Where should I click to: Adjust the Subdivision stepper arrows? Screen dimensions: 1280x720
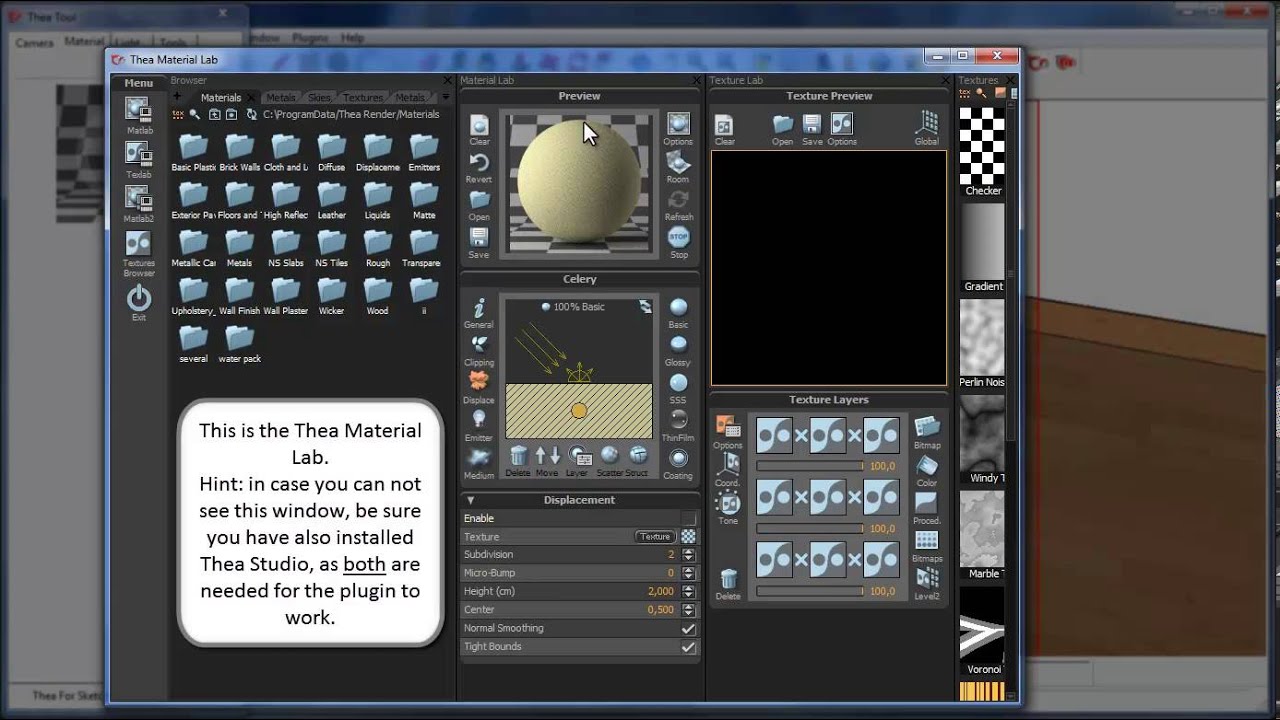pyautogui.click(x=688, y=555)
